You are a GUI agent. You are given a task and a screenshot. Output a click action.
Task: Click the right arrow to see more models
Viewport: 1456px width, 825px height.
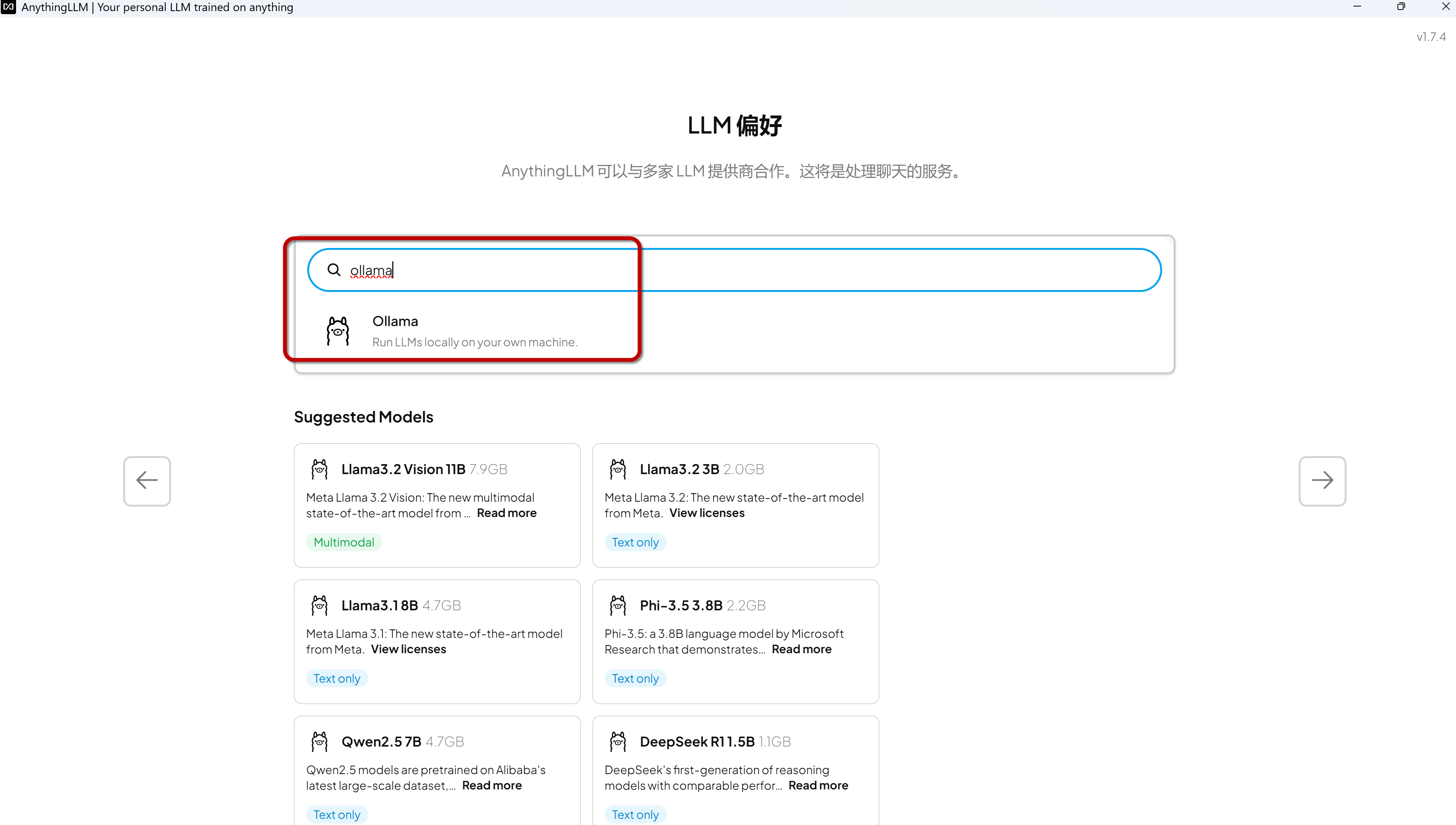point(1322,480)
